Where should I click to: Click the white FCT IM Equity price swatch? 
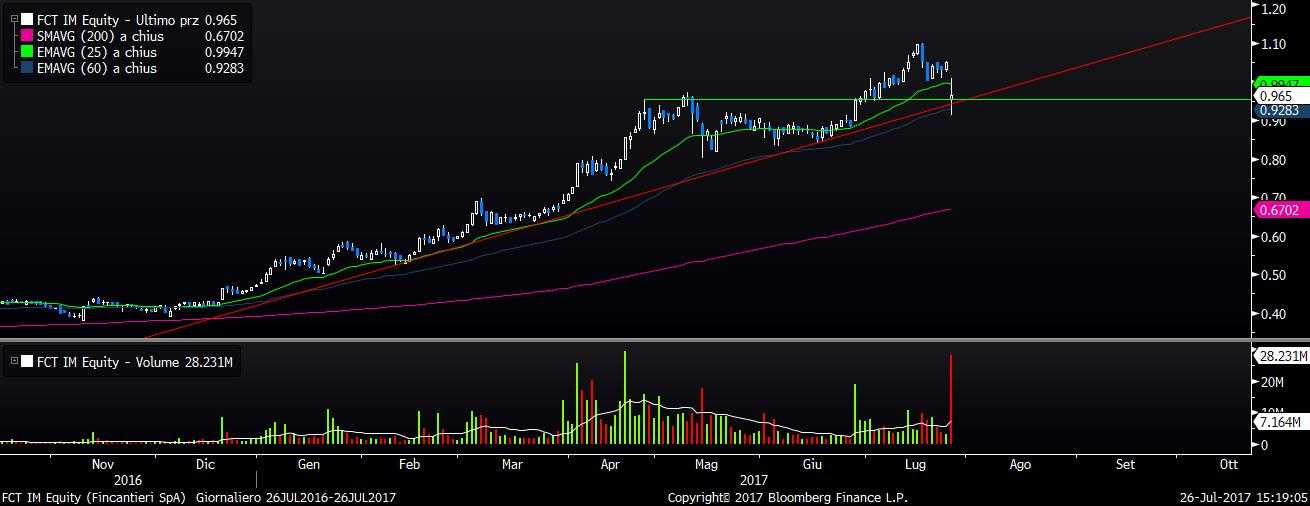point(27,19)
